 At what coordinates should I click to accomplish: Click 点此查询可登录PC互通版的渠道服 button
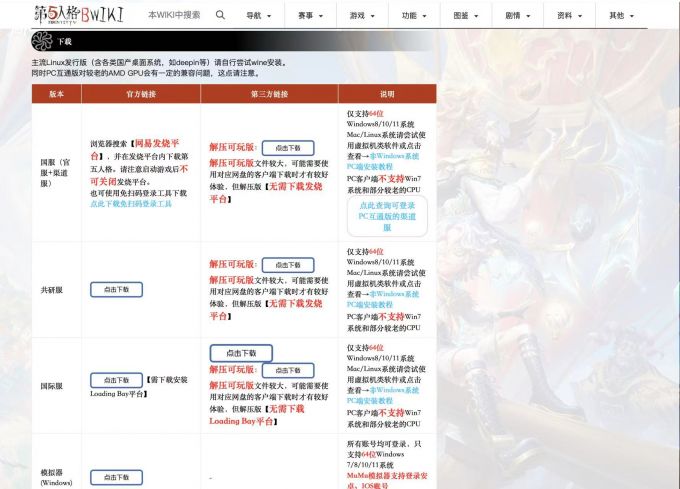[x=387, y=216]
